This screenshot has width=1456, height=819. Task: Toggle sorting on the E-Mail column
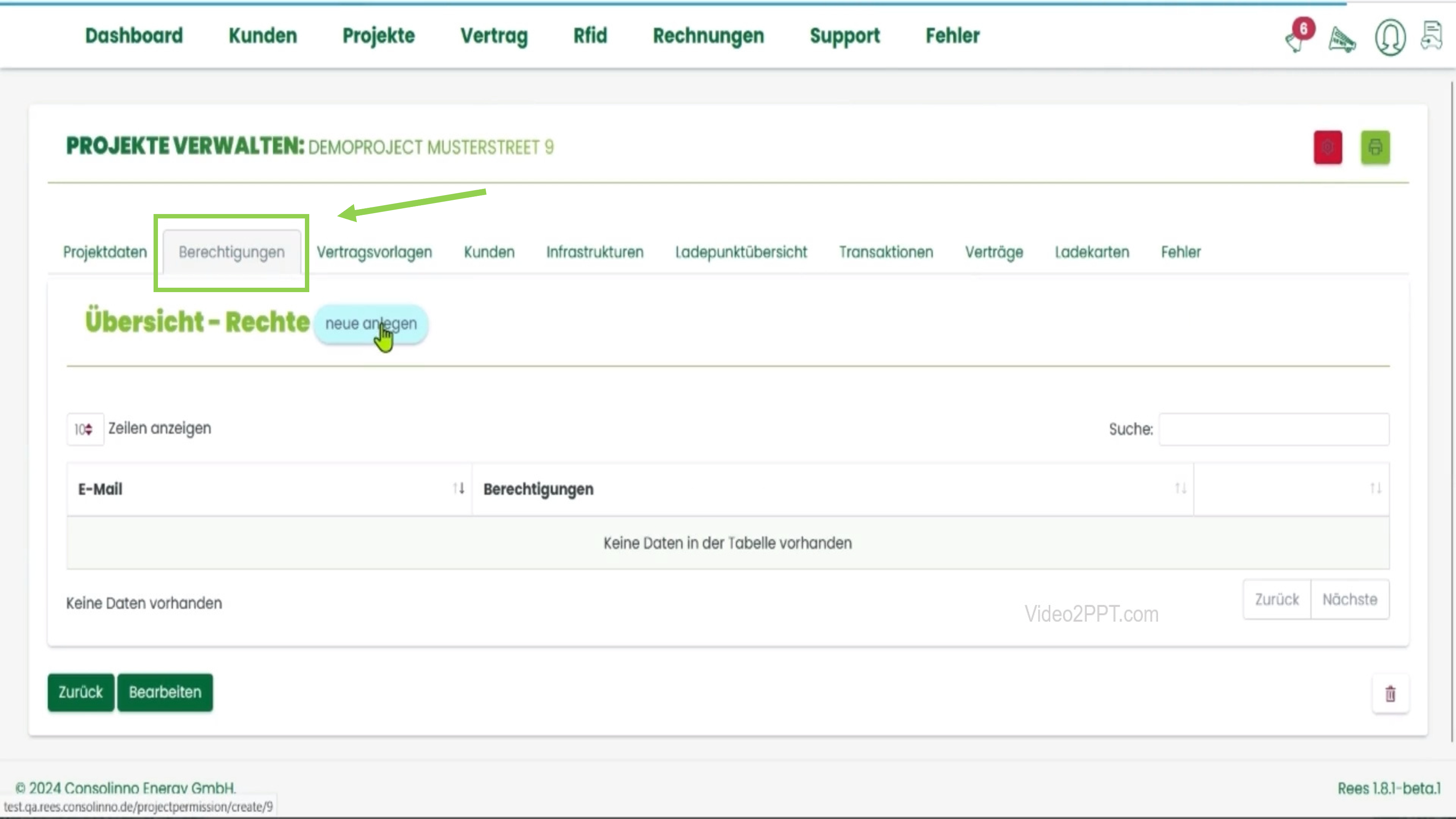pyautogui.click(x=458, y=488)
